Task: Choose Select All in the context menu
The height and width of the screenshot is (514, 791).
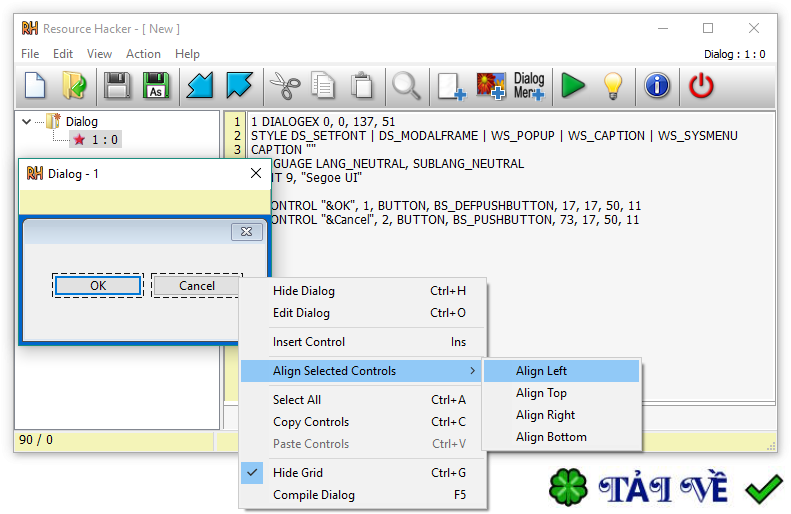Action: [x=363, y=399]
